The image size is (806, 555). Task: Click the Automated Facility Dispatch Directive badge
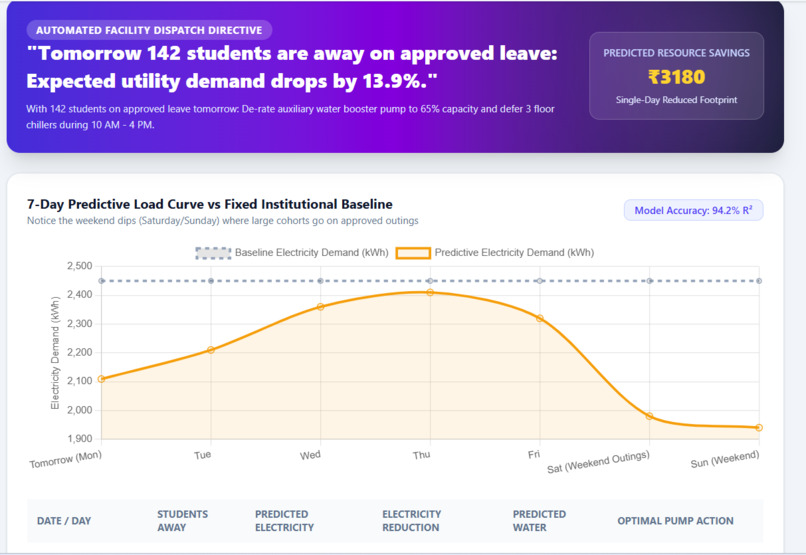tap(149, 30)
